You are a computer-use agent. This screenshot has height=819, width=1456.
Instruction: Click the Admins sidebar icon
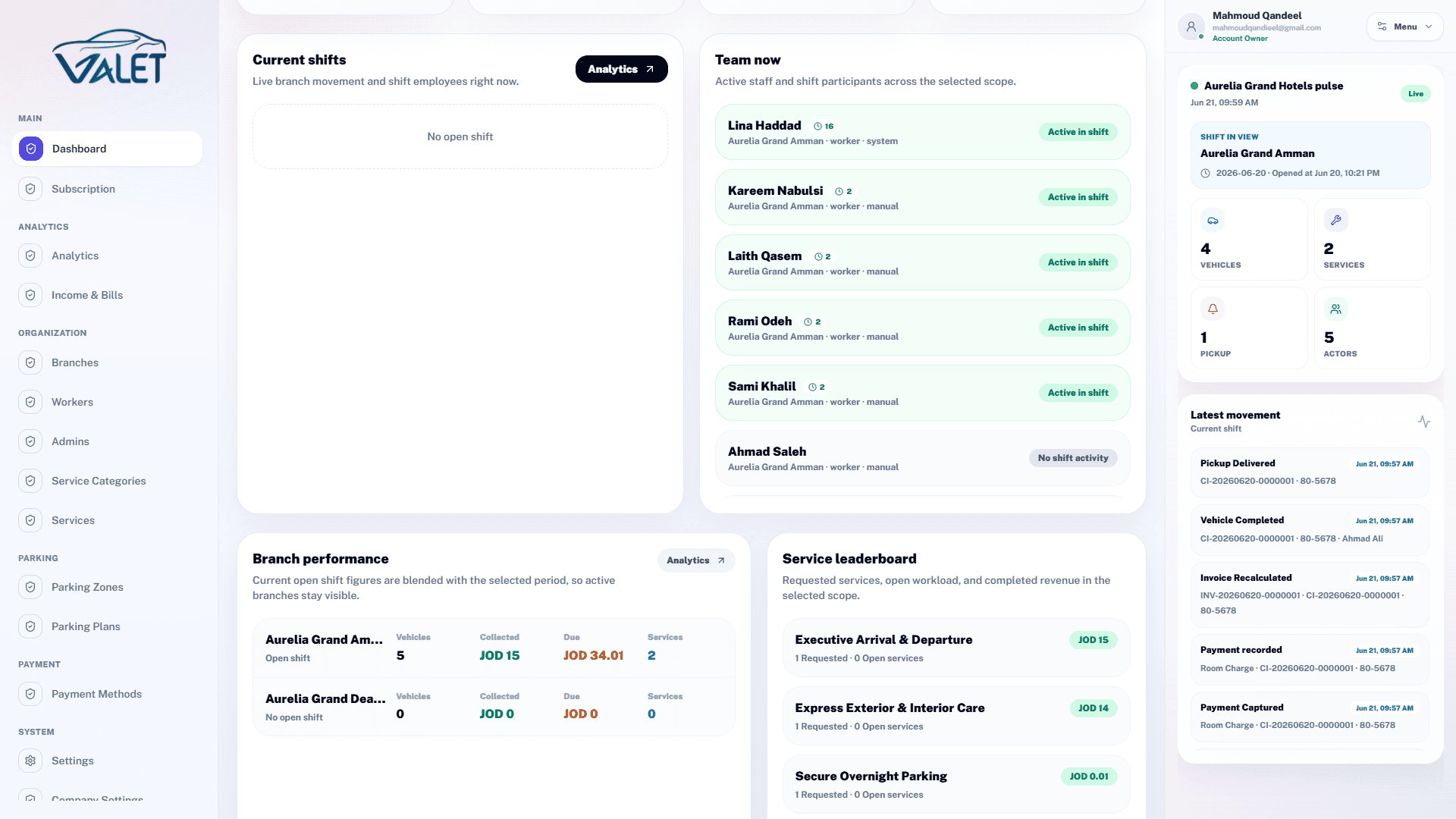tap(30, 441)
